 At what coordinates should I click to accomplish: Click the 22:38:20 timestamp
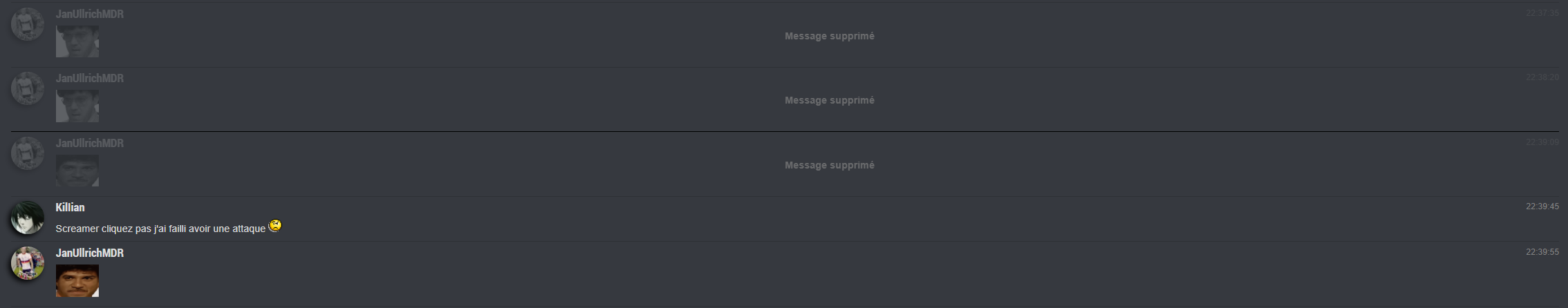1542,77
